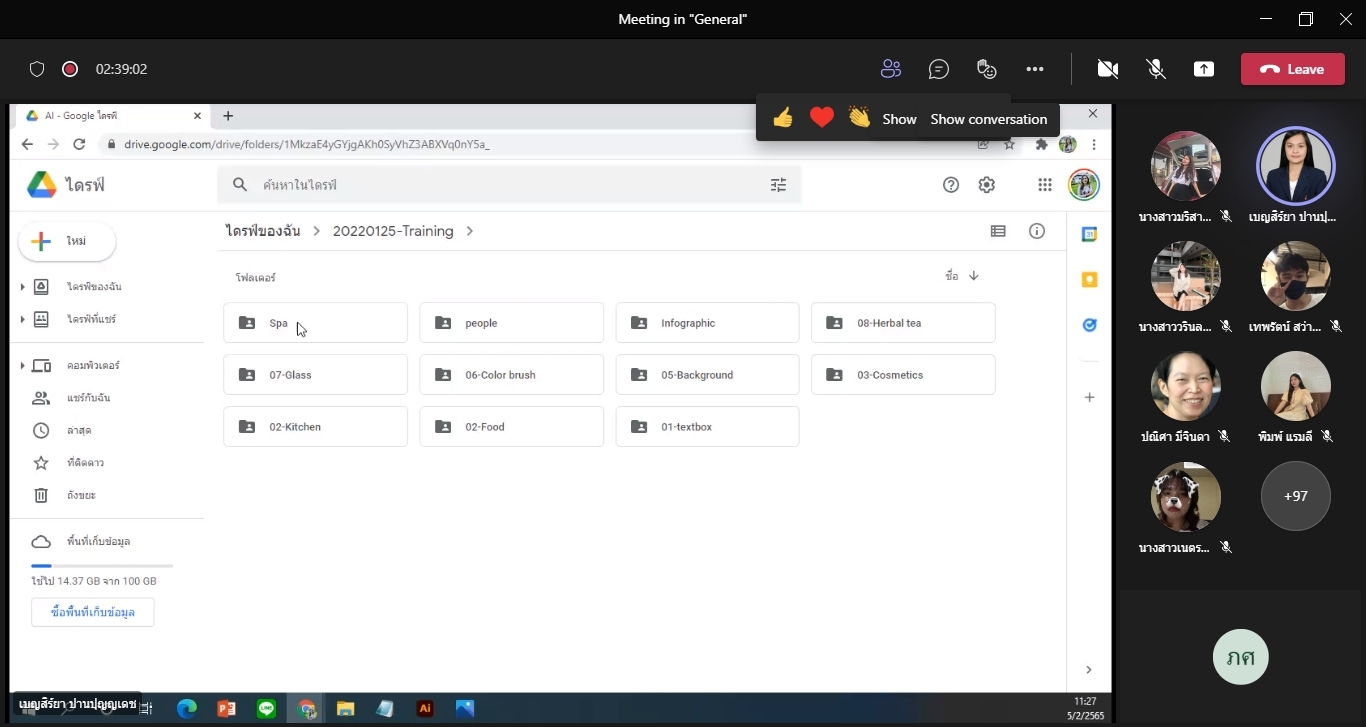This screenshot has height=727, width=1366.
Task: Close the AI - Google Drive tab
Action: 197,116
